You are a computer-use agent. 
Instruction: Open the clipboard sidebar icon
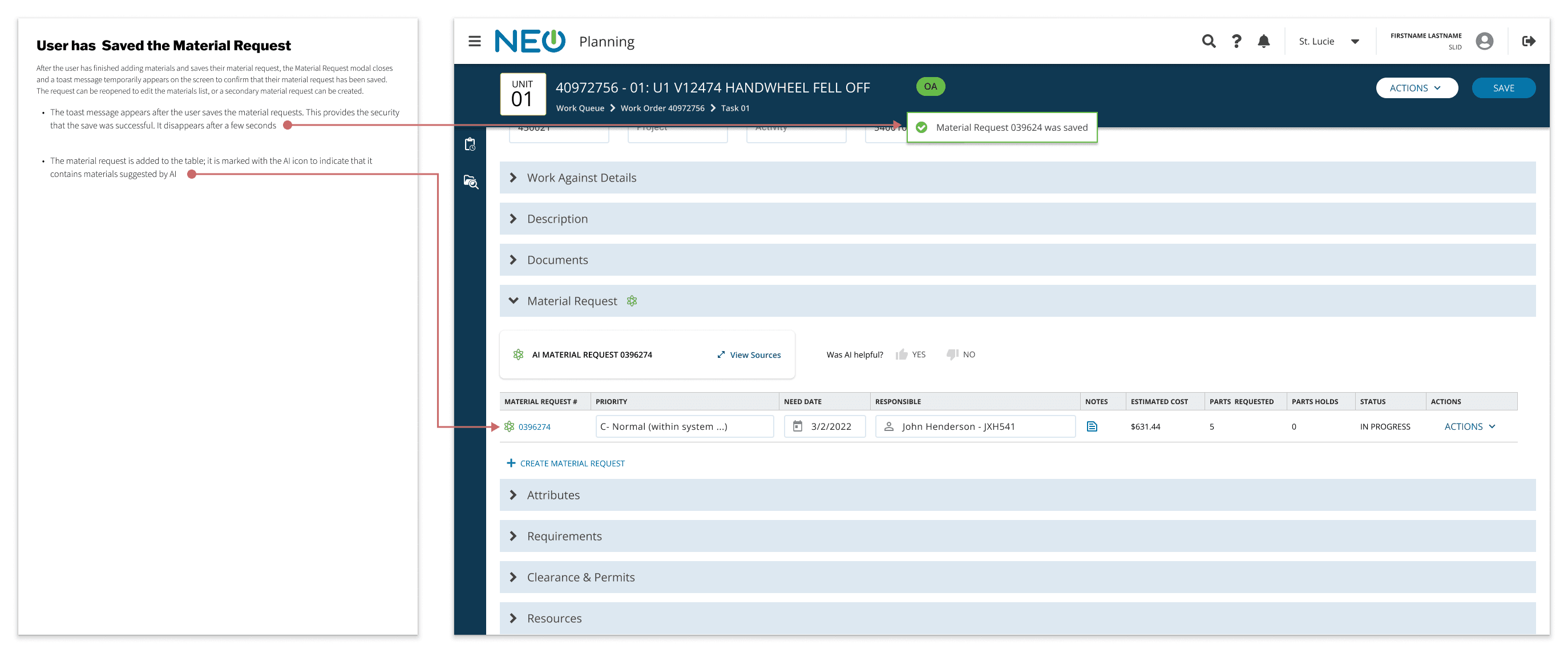(470, 144)
